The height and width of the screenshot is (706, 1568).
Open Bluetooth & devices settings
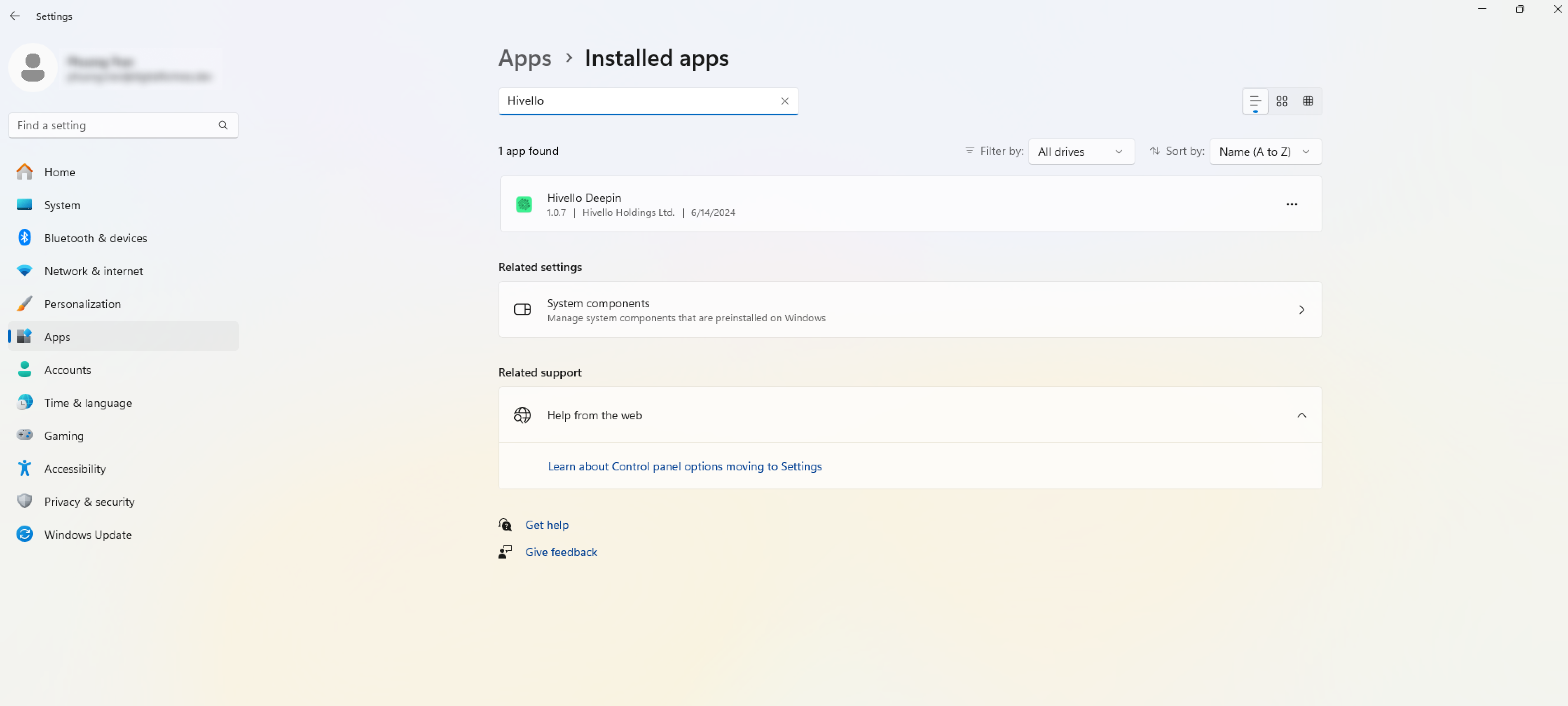tap(95, 237)
